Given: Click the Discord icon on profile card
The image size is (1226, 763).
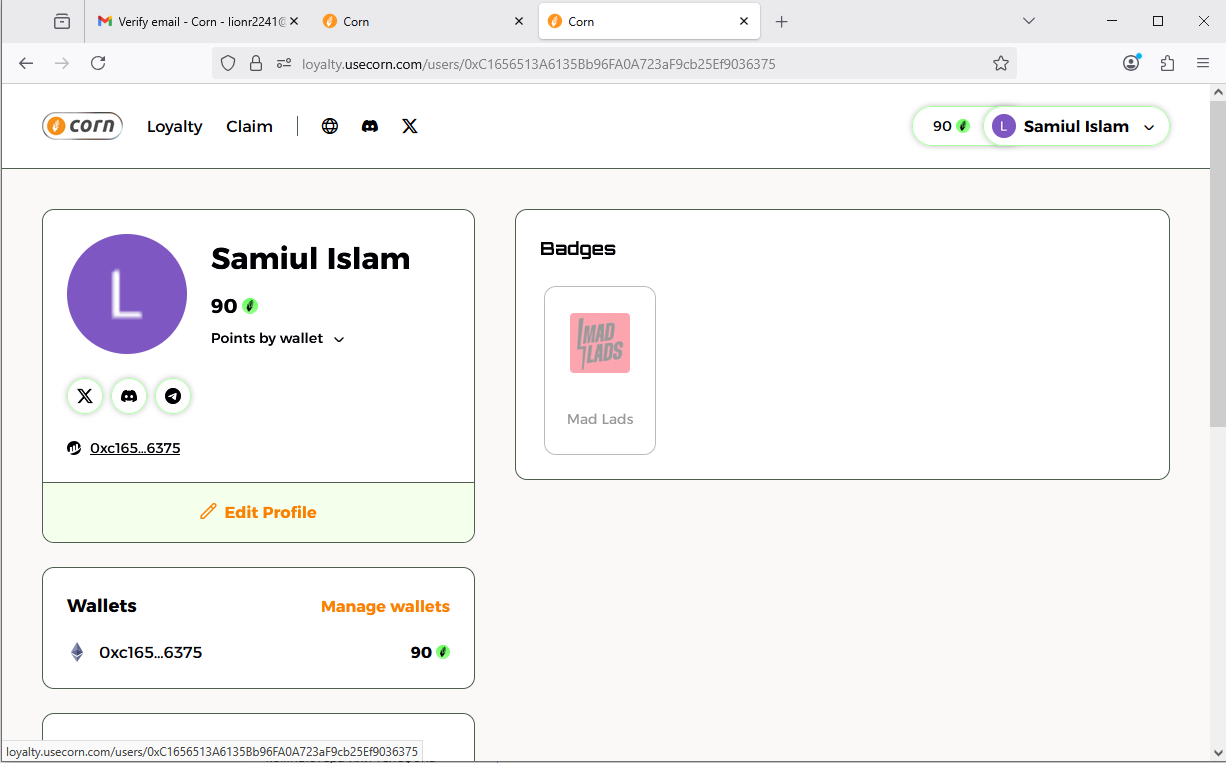Looking at the screenshot, I should 129,396.
